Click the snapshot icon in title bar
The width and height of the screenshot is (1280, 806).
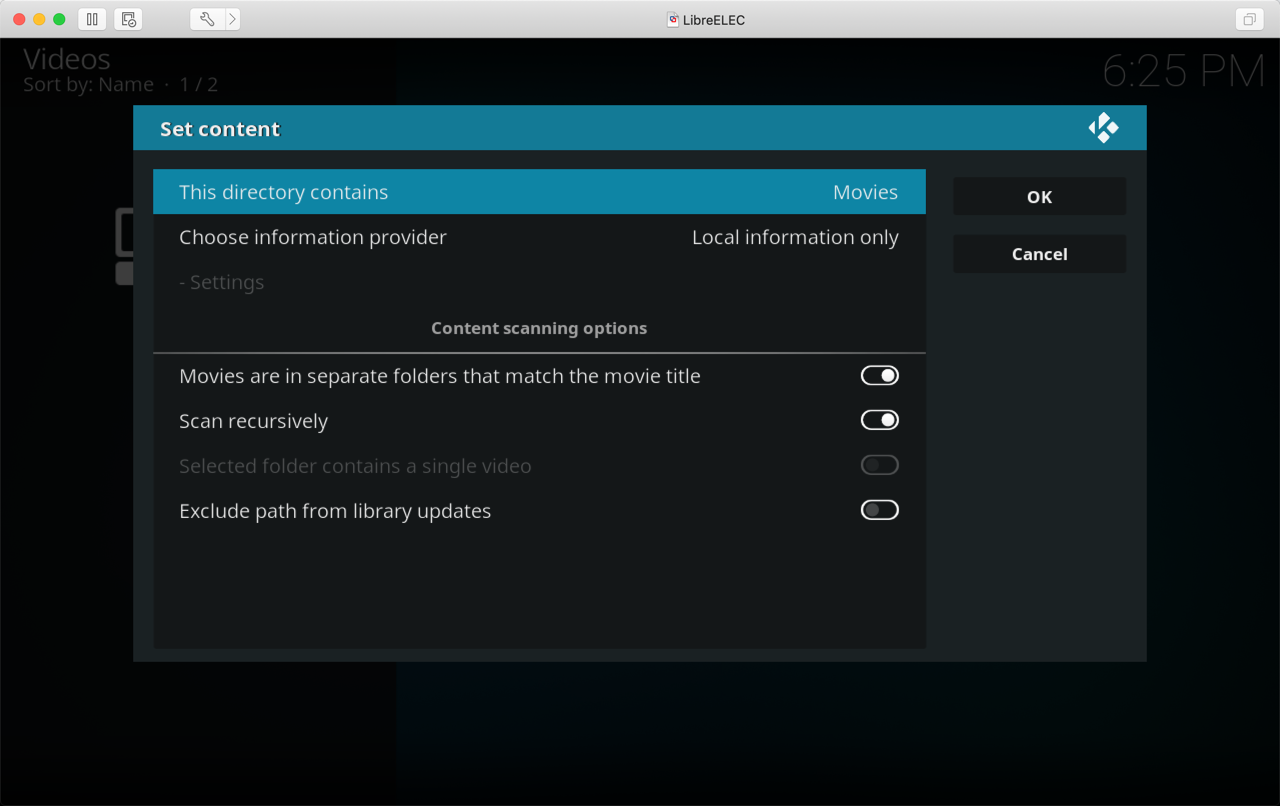tap(128, 19)
